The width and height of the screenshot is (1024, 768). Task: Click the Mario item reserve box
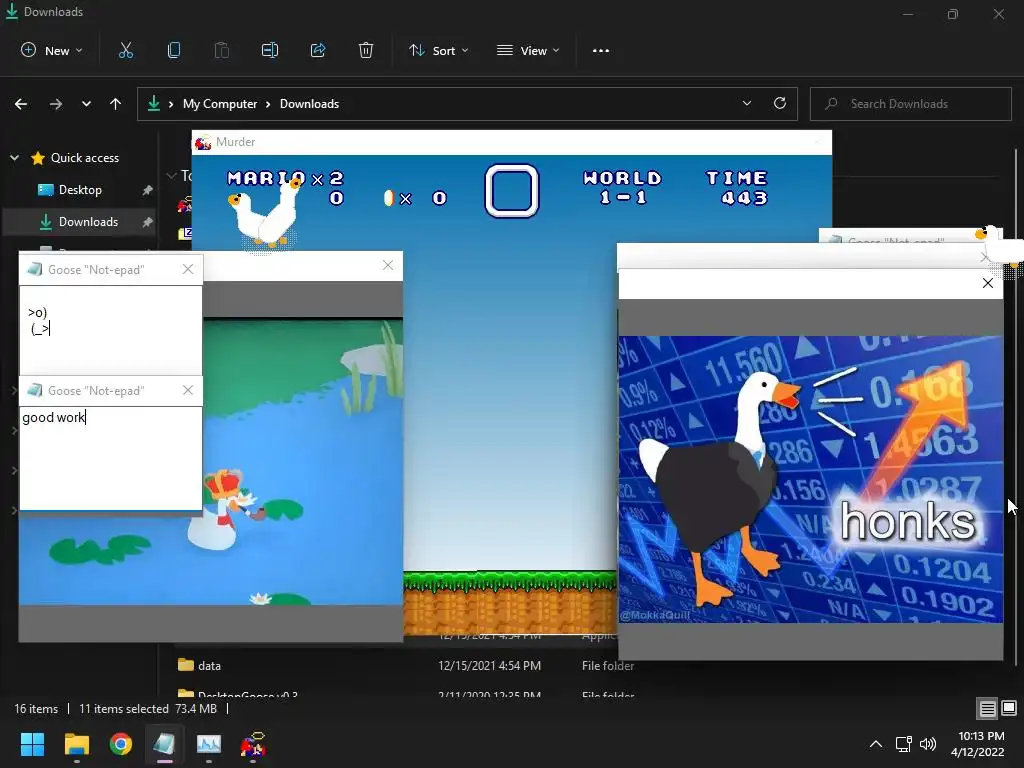(x=511, y=191)
